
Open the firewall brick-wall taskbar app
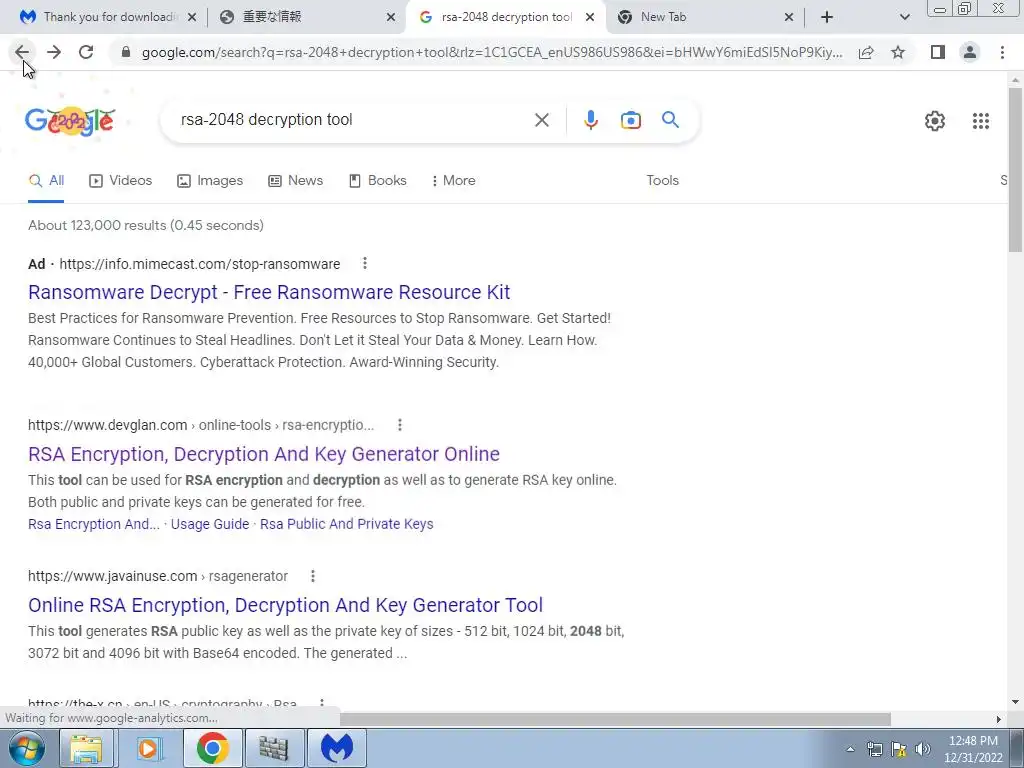coord(274,748)
